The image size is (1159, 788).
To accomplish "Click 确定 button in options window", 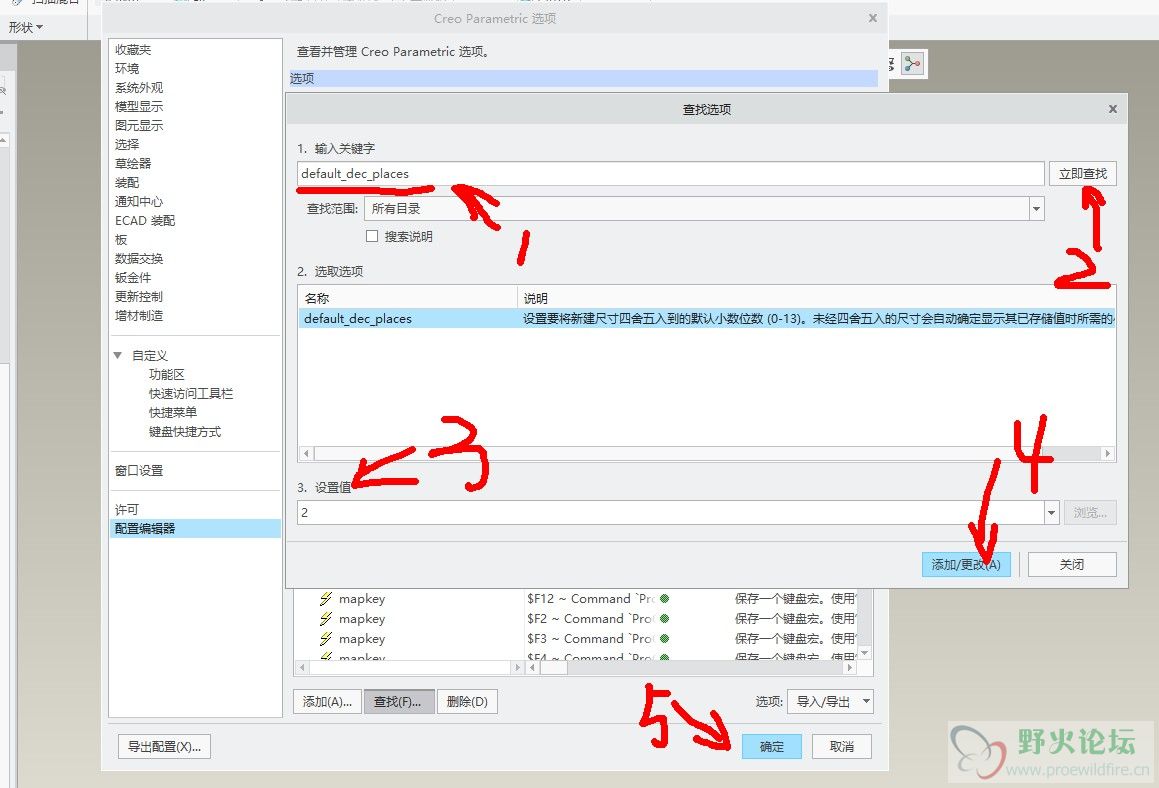I will (772, 746).
